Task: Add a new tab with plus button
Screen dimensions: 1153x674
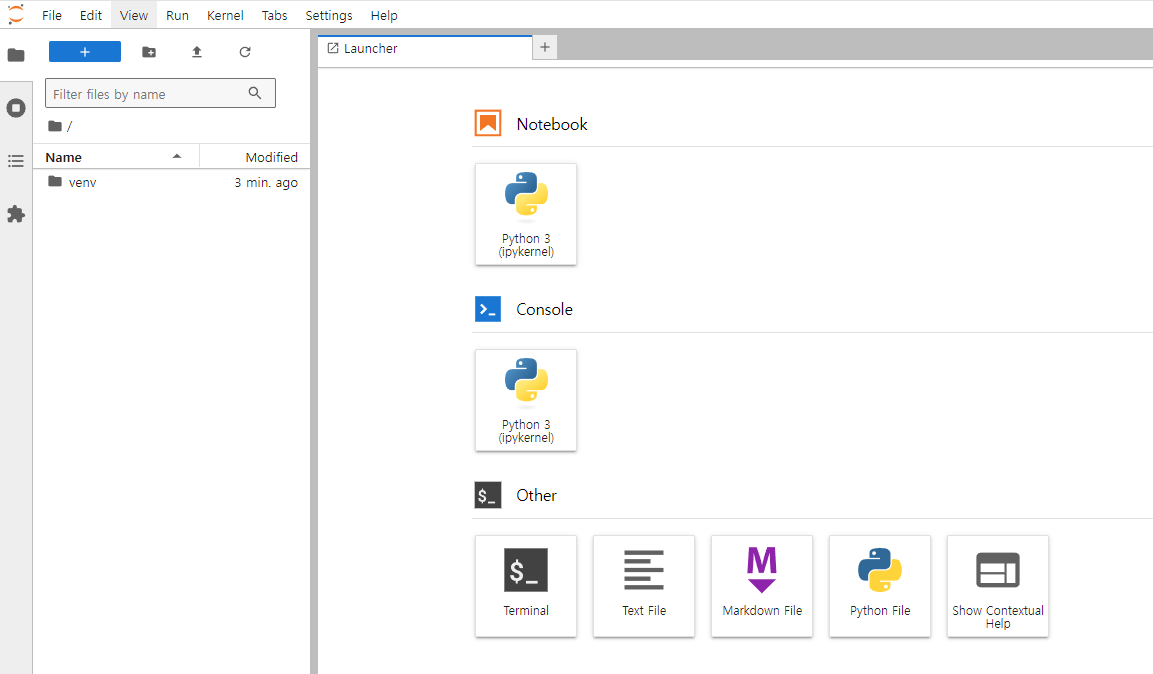Action: coord(545,47)
